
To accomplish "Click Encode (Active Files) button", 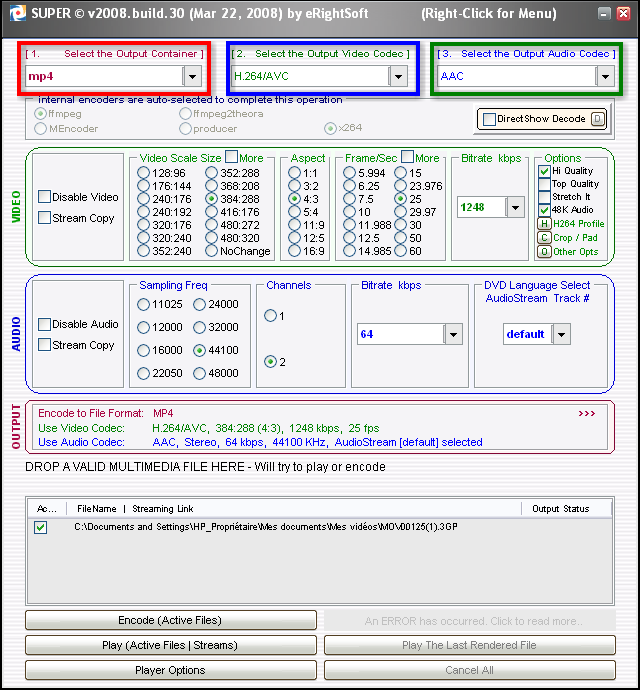I will tap(171, 620).
